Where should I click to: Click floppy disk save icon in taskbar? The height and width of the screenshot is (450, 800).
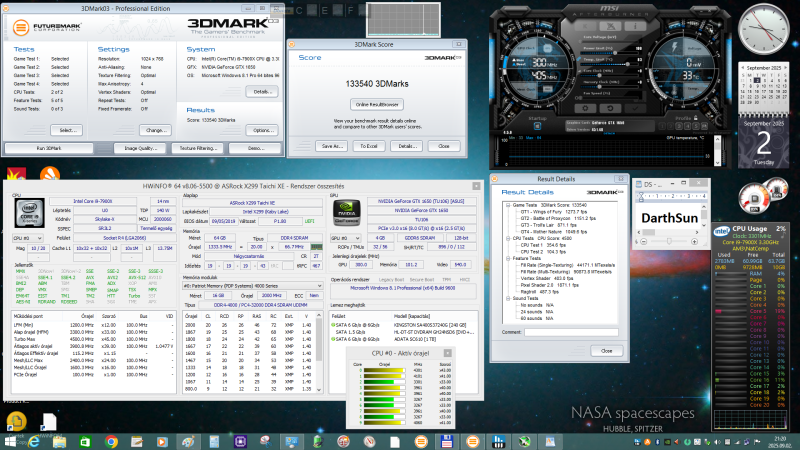(446, 442)
